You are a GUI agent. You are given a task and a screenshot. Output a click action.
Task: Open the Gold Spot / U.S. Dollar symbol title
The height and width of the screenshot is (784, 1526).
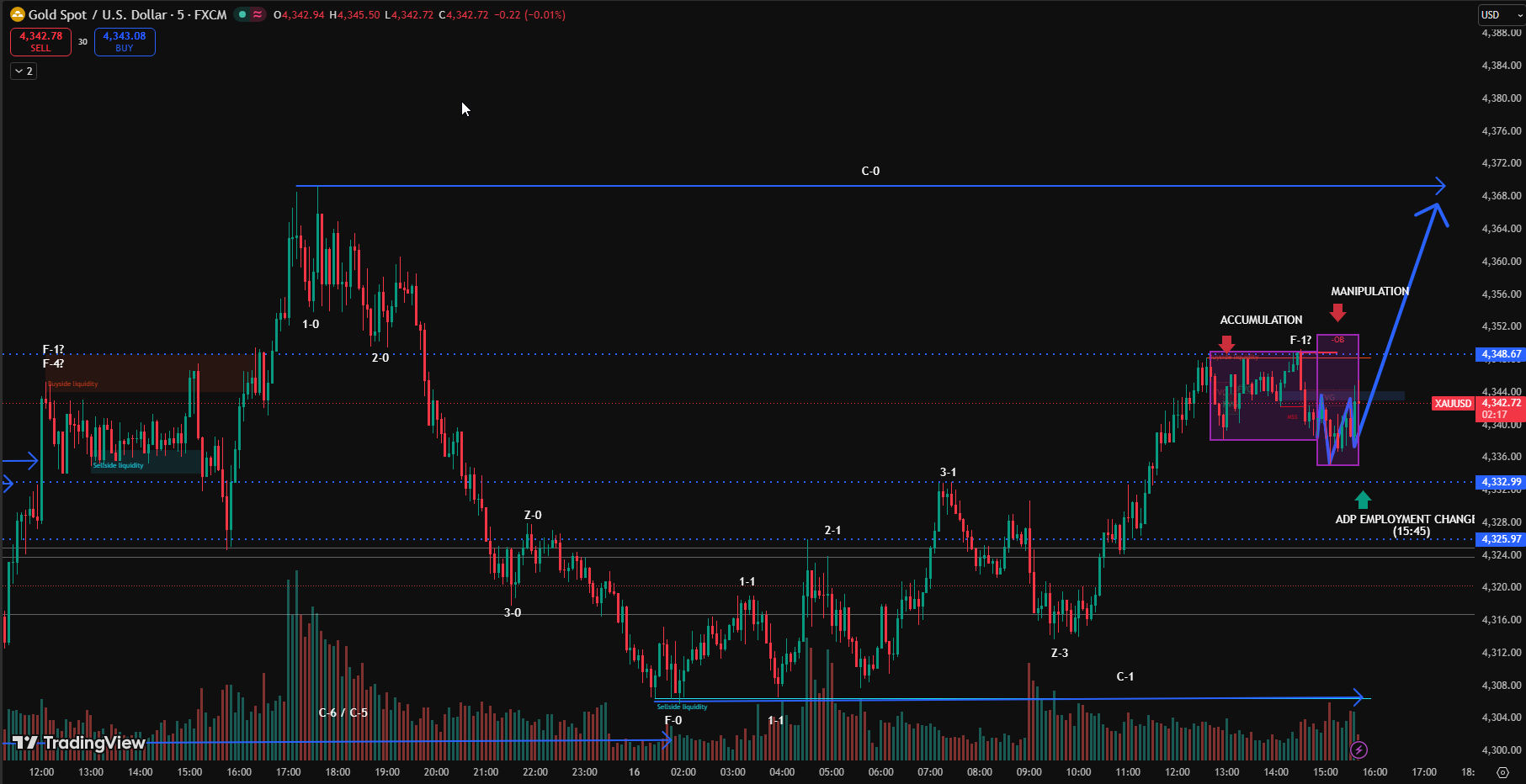click(128, 14)
